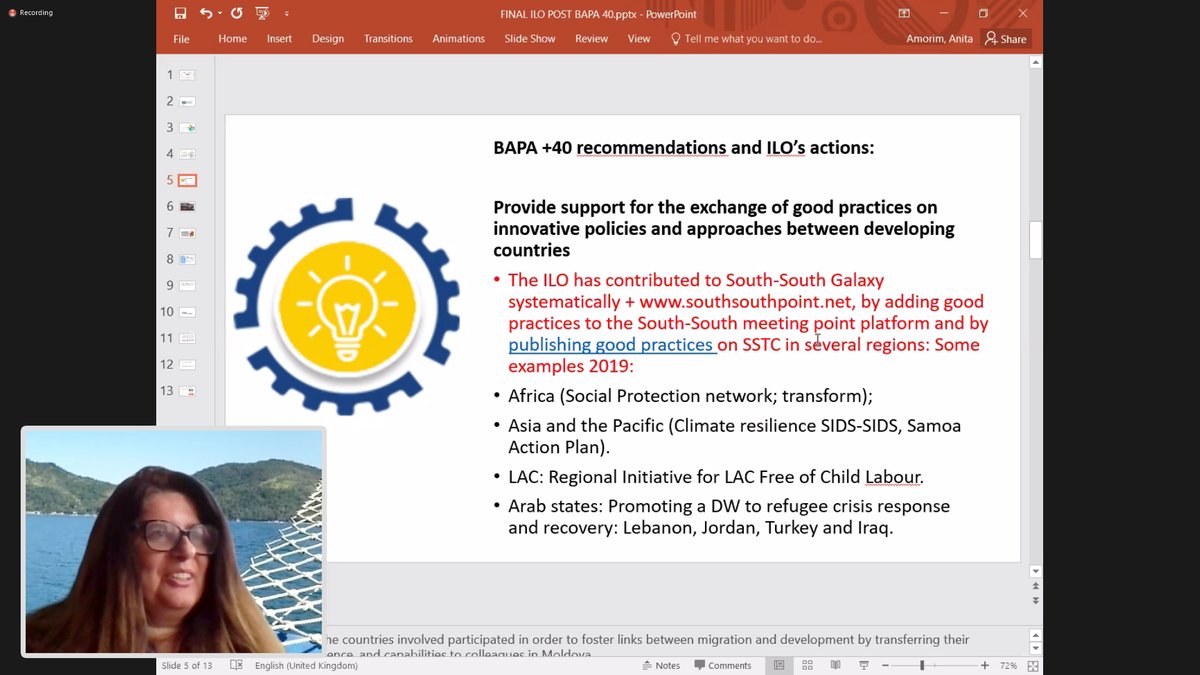1200x675 pixels.
Task: Select slide 1 thumbnail
Action: coord(187,75)
